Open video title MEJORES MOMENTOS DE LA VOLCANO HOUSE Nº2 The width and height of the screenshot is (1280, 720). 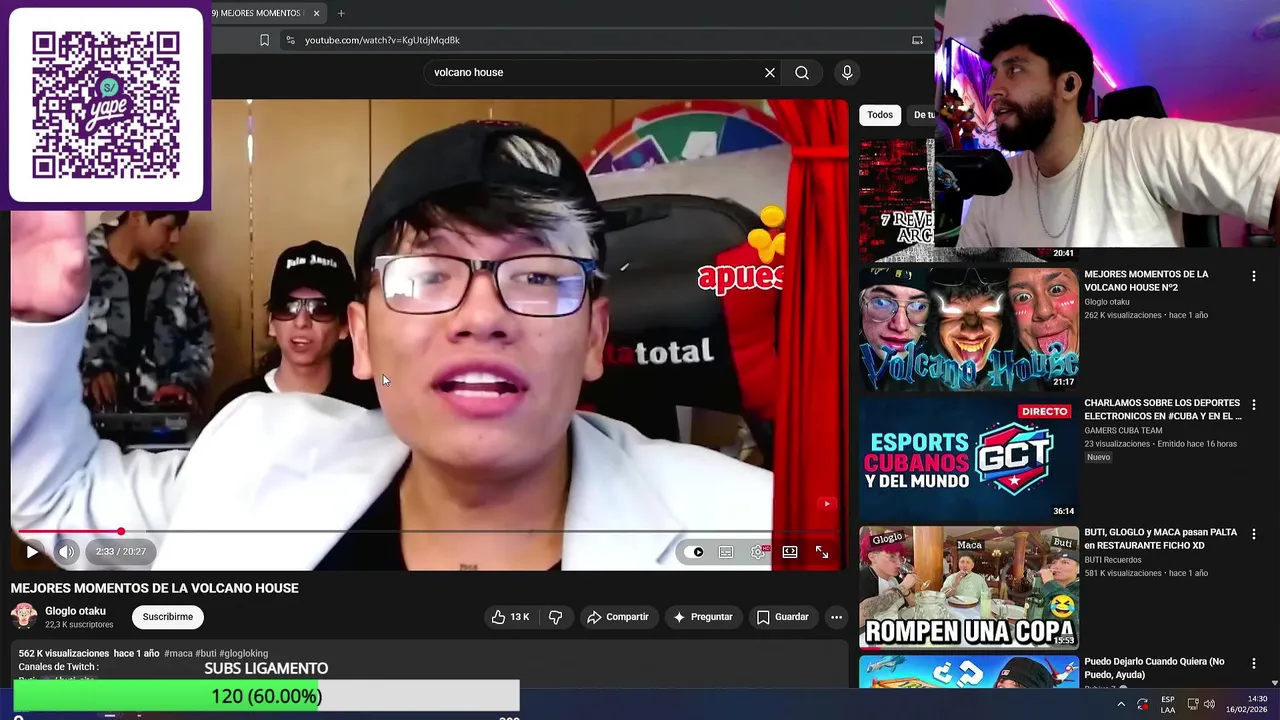(1146, 281)
